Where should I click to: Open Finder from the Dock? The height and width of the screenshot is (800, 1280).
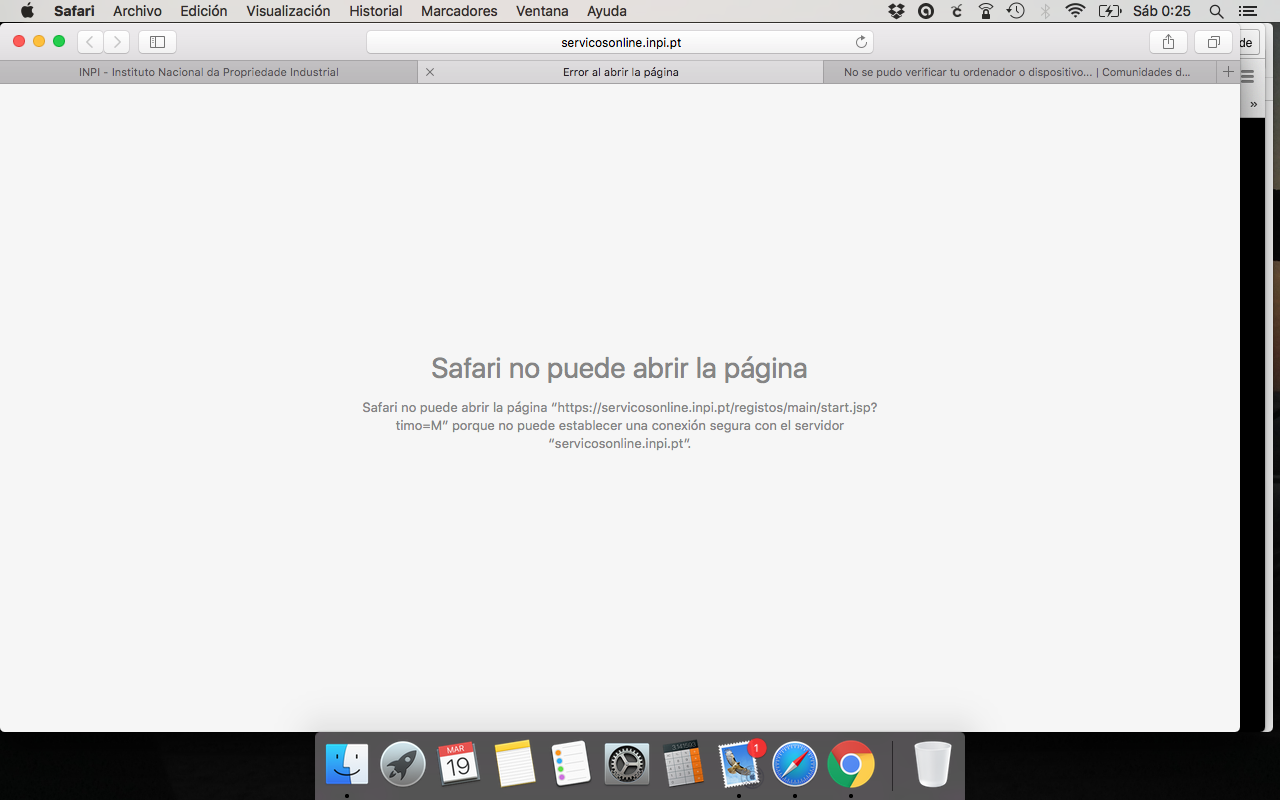(347, 765)
